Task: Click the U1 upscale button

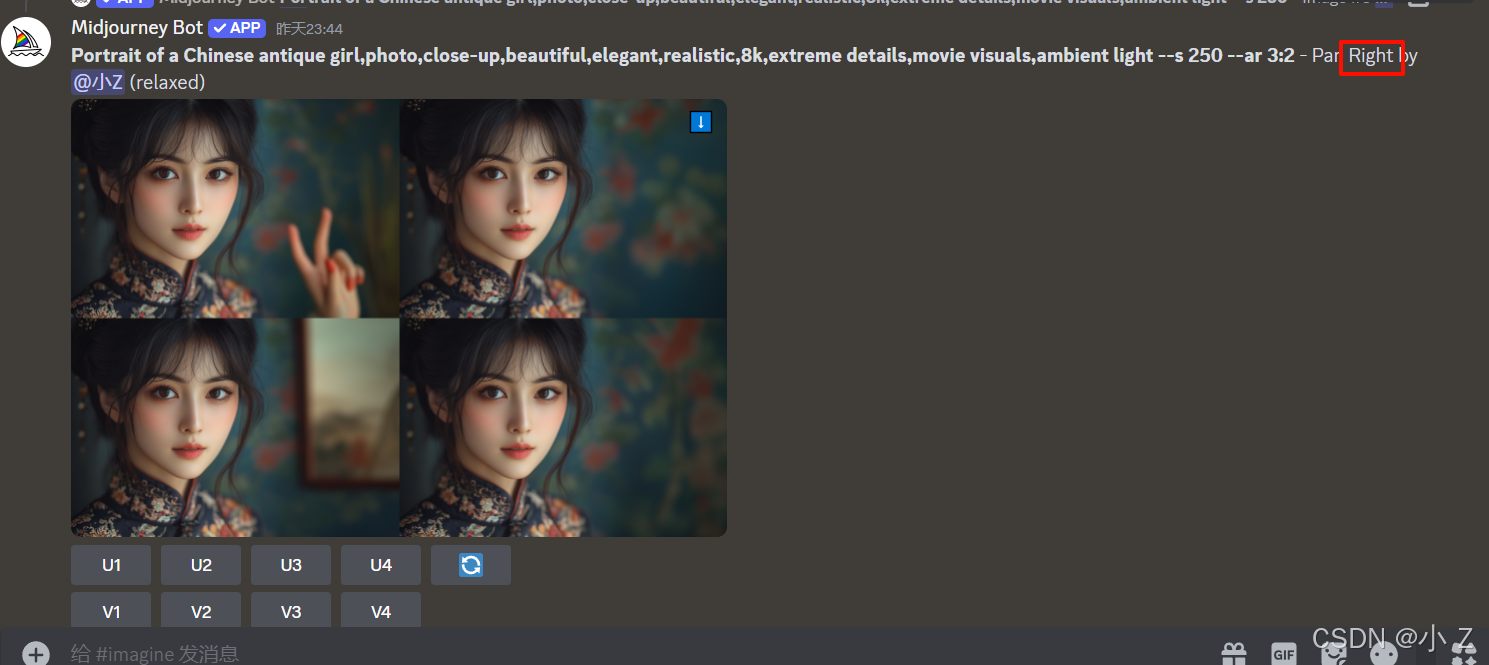Action: [x=111, y=565]
